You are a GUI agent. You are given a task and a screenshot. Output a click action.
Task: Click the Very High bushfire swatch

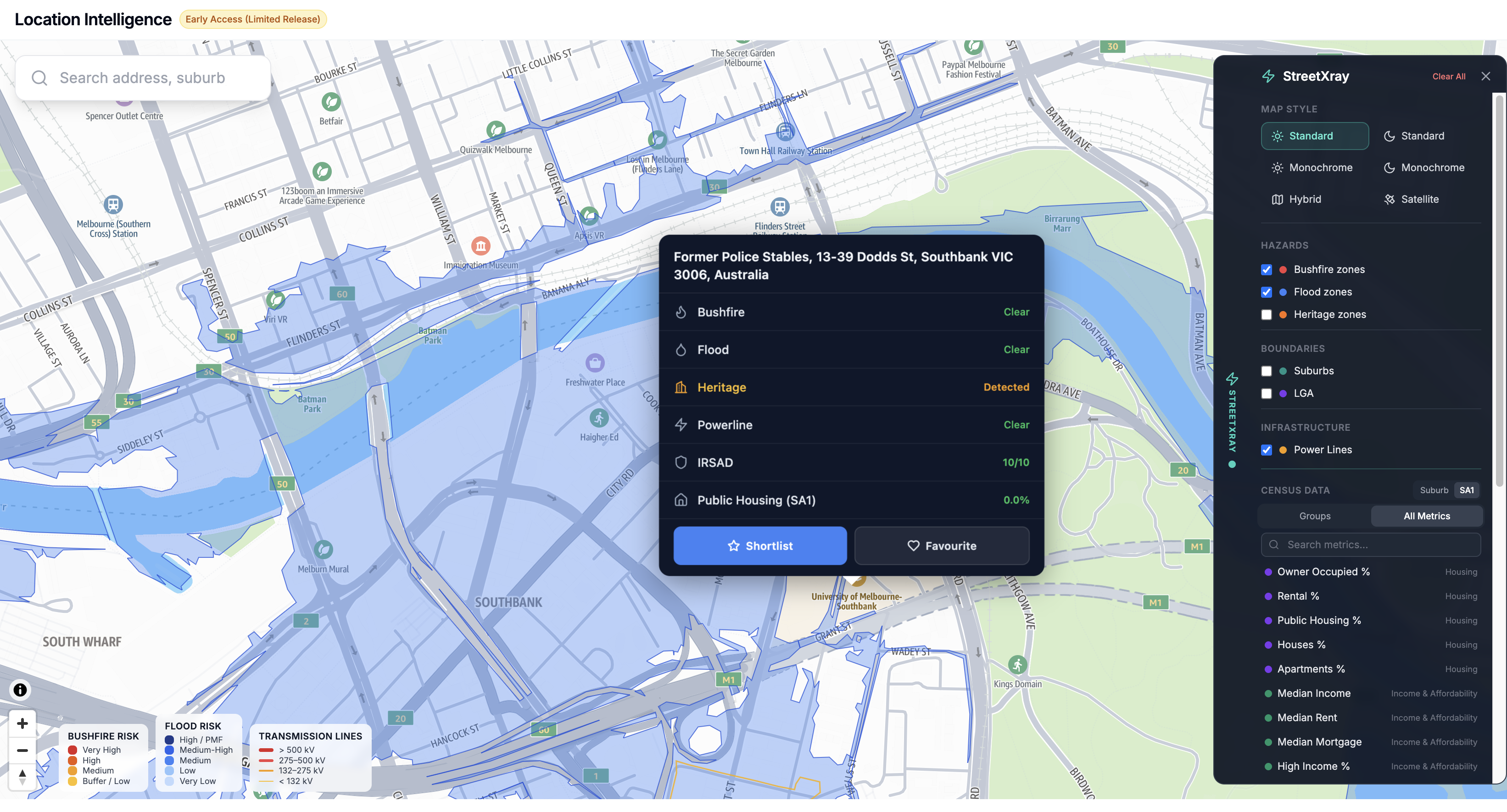(73, 750)
